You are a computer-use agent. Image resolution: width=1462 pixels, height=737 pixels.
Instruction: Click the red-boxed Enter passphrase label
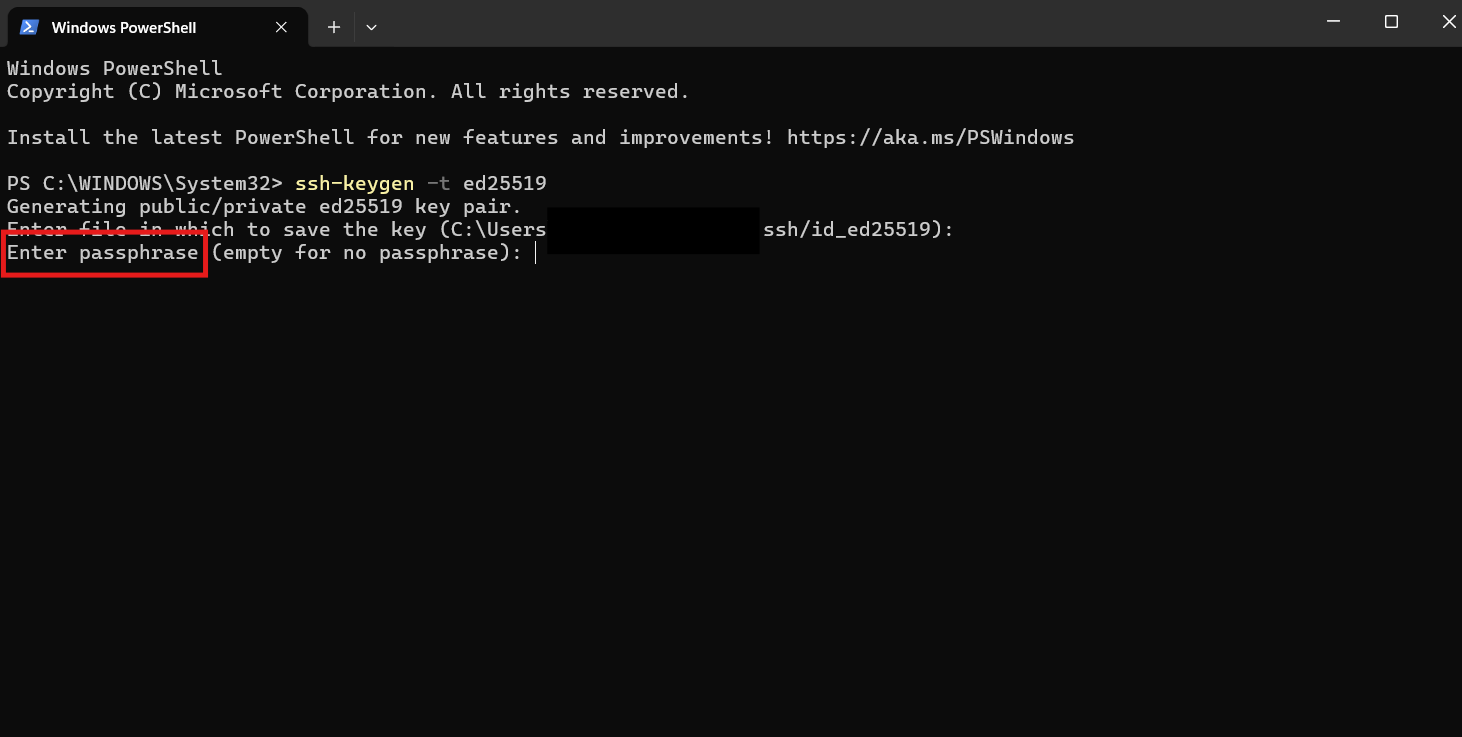[103, 253]
